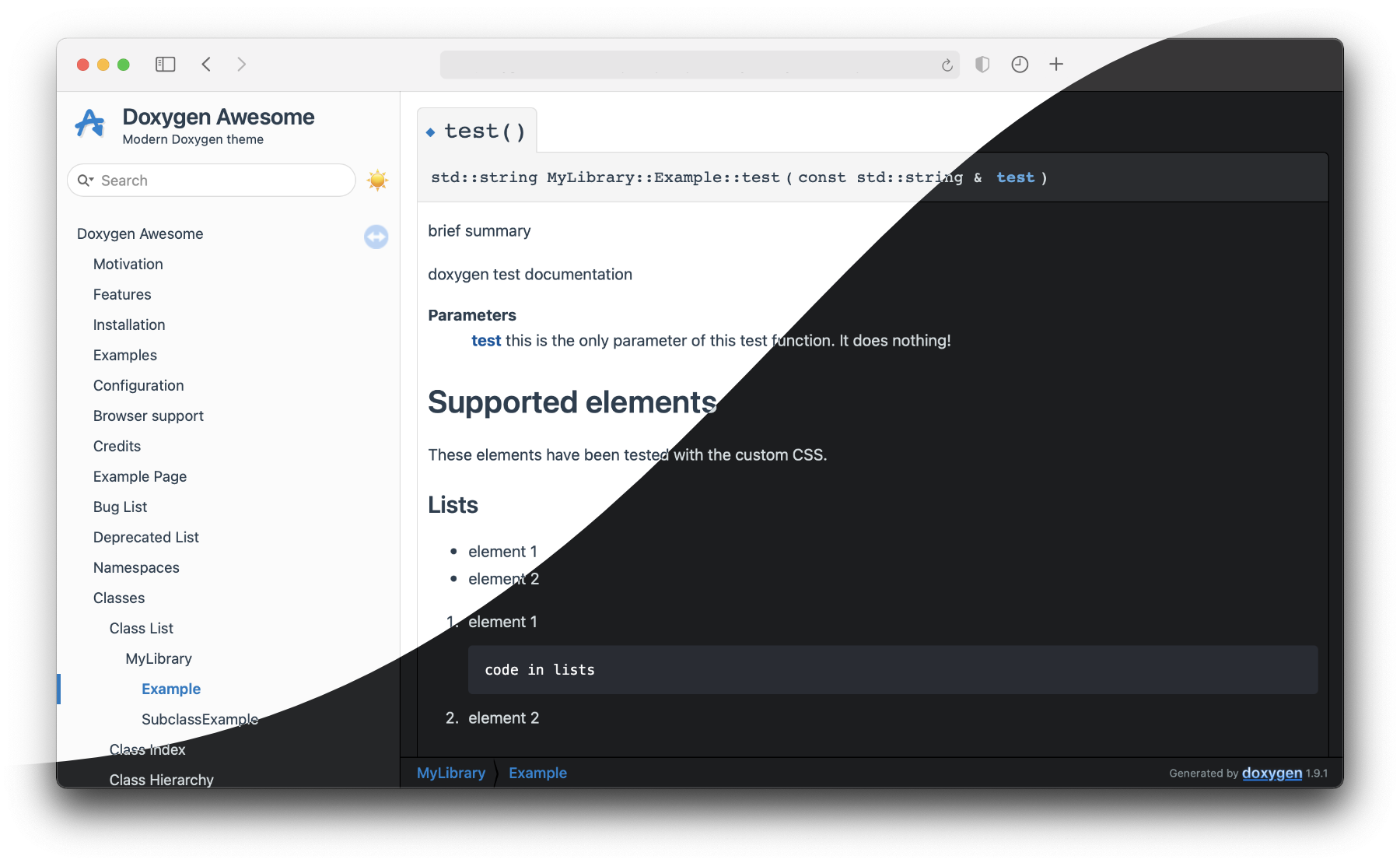Click the Example breadcrumb link
The width and height of the screenshot is (1400, 863).
pyautogui.click(x=537, y=774)
